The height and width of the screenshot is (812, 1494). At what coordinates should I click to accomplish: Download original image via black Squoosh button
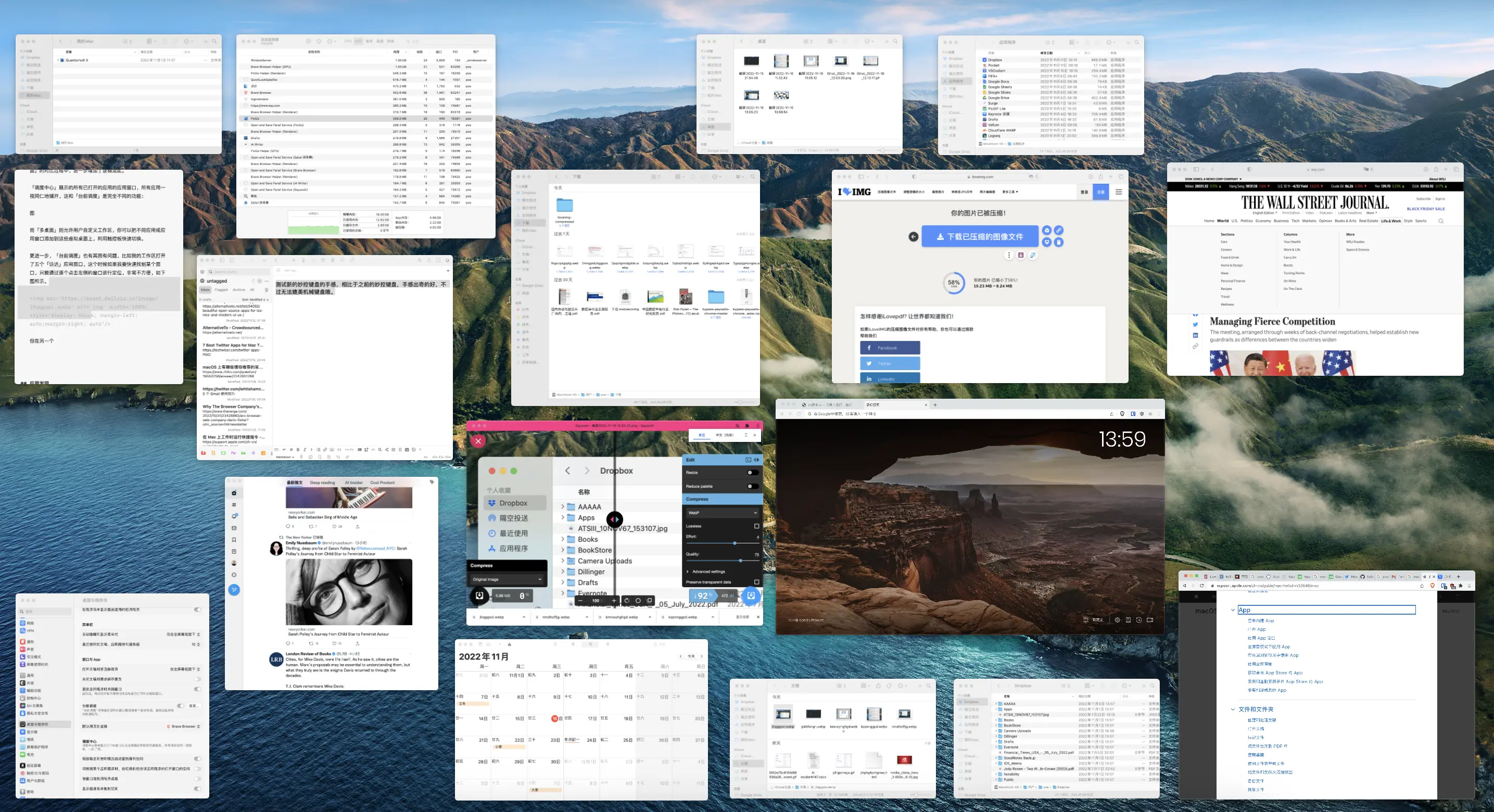click(479, 595)
